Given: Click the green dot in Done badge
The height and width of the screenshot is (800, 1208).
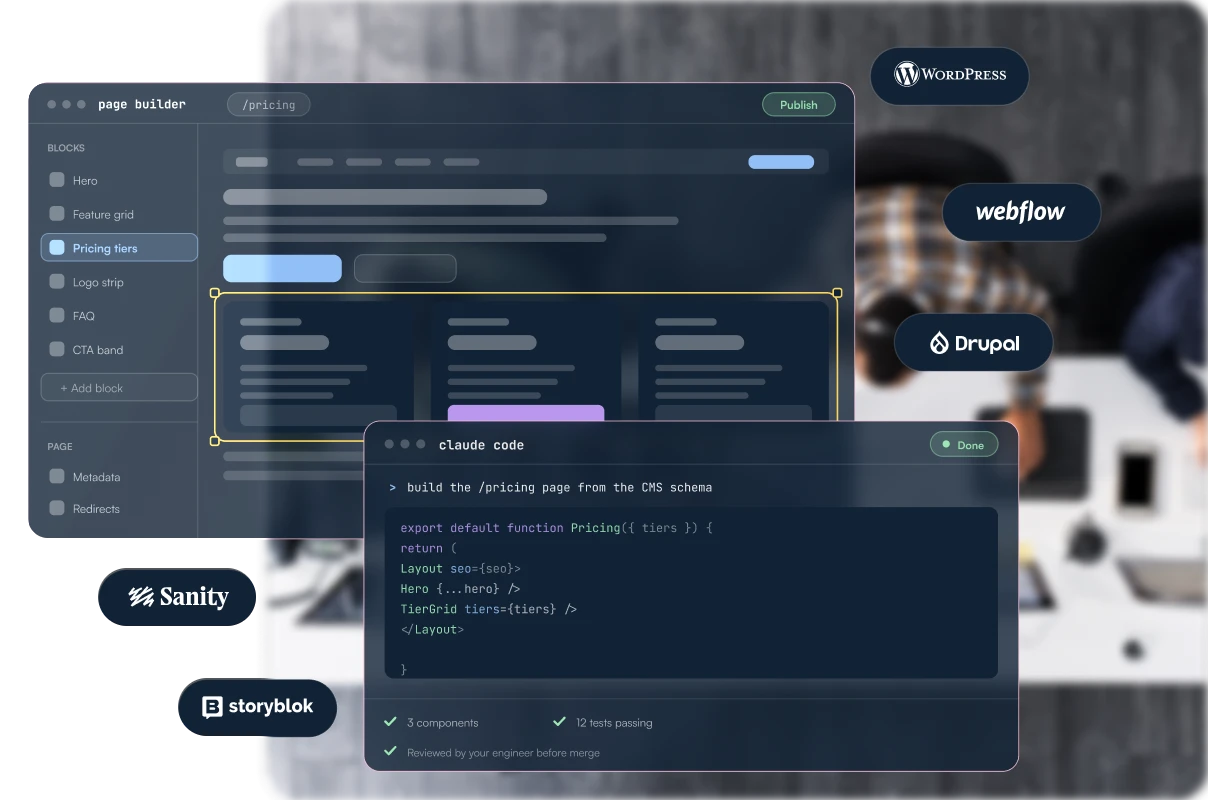Looking at the screenshot, I should coord(946,444).
